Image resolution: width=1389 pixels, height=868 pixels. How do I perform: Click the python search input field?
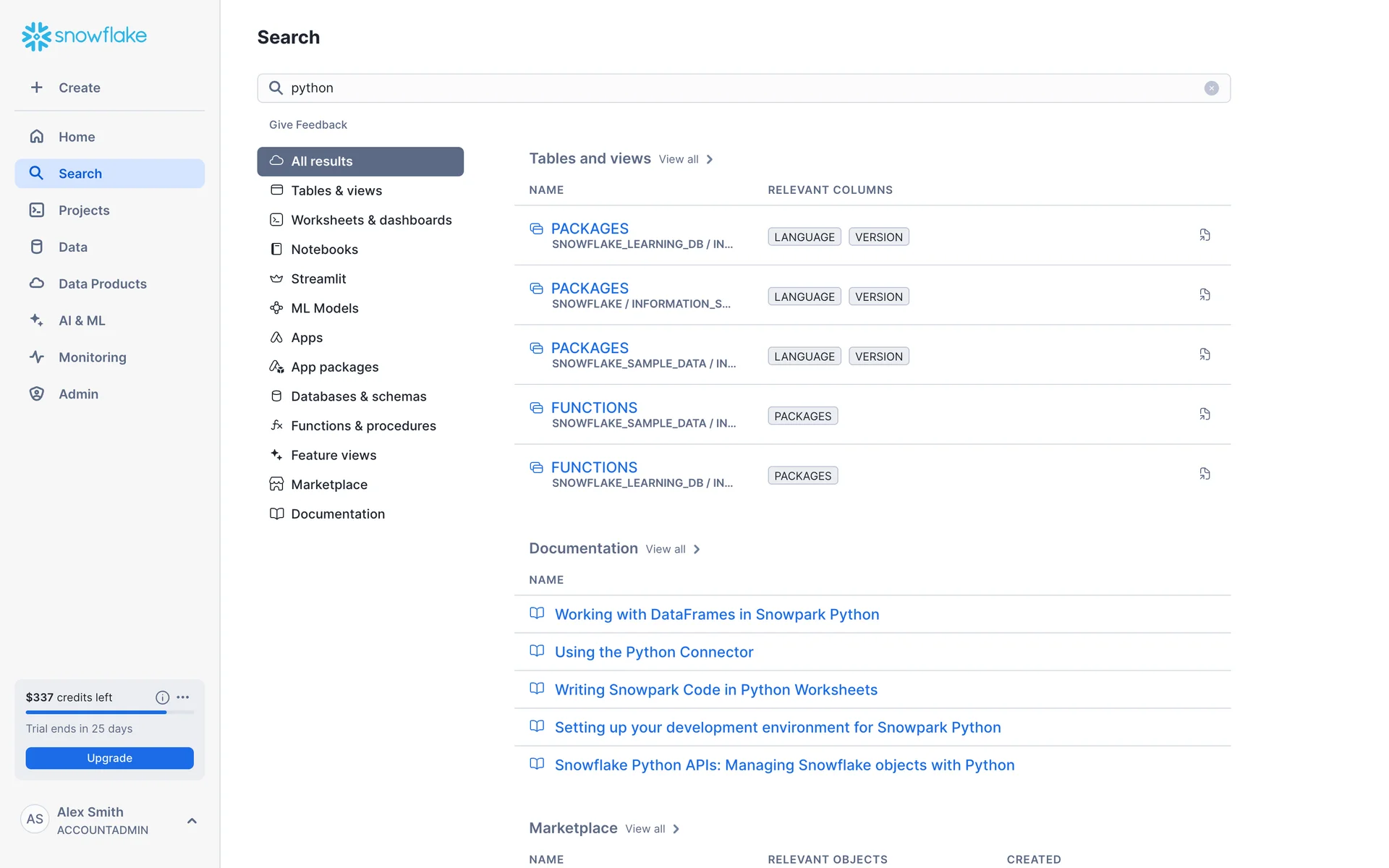click(x=723, y=88)
